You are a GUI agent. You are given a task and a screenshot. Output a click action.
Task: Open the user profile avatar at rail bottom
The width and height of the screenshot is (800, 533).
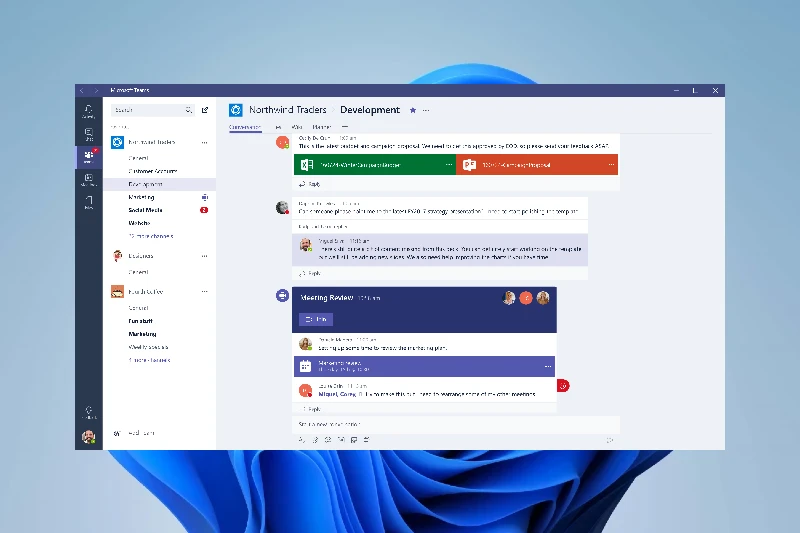click(89, 437)
